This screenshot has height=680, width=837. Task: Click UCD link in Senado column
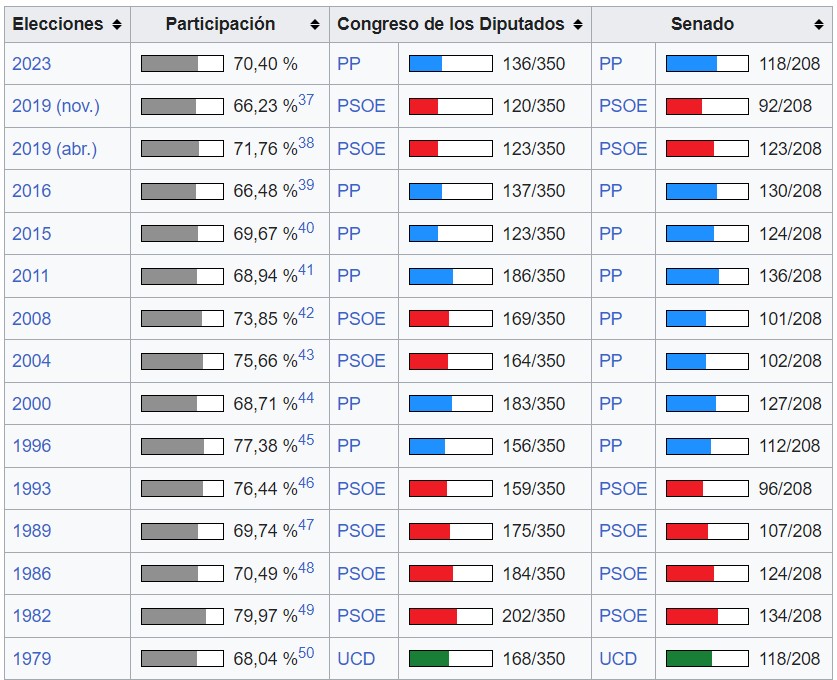(x=618, y=659)
